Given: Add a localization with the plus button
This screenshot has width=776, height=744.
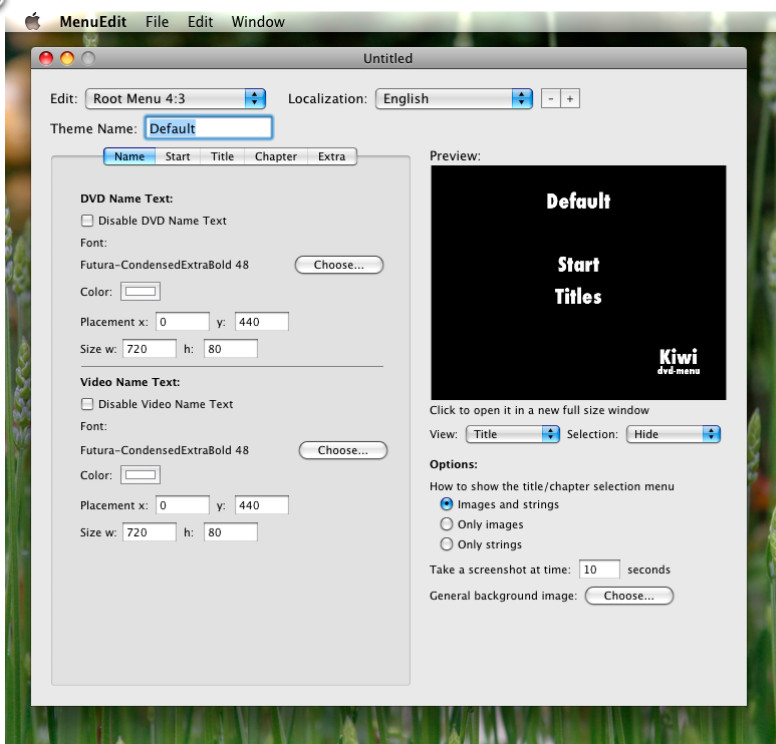Looking at the screenshot, I should [x=570, y=99].
